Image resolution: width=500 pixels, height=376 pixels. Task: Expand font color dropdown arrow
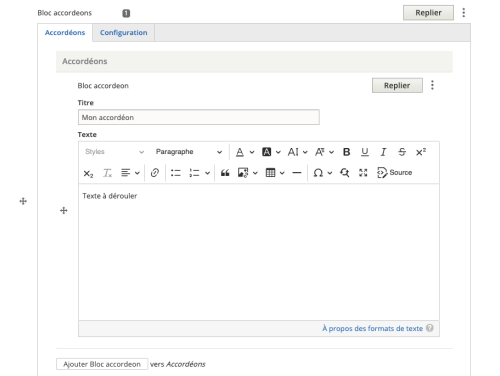click(x=252, y=152)
